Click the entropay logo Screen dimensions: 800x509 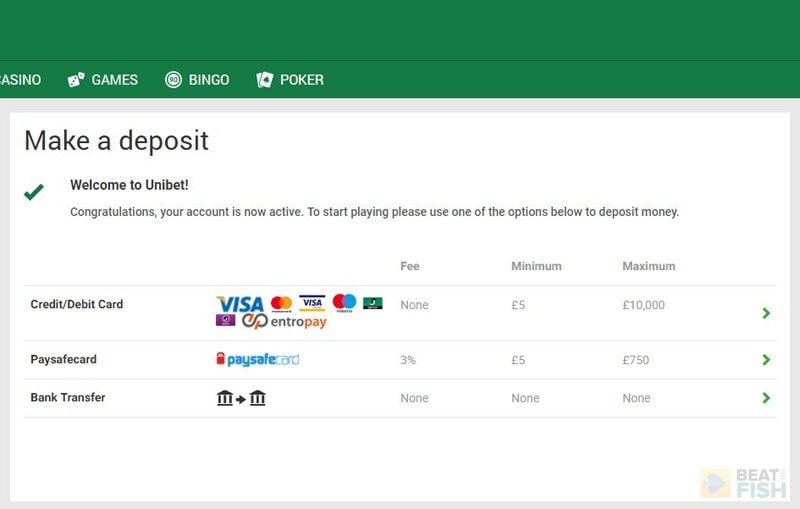(x=284, y=321)
